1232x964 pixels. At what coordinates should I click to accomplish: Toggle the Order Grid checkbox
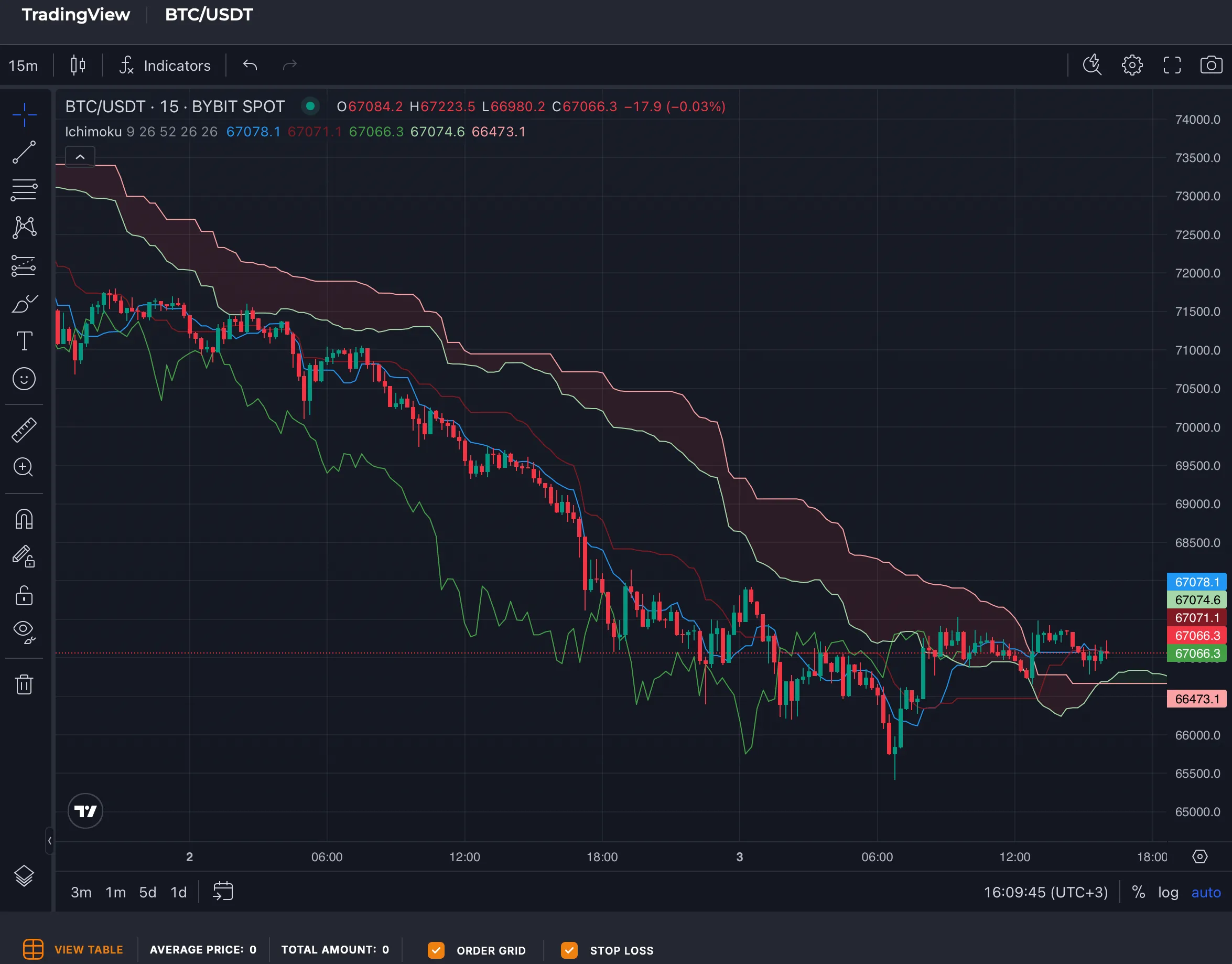tap(436, 950)
